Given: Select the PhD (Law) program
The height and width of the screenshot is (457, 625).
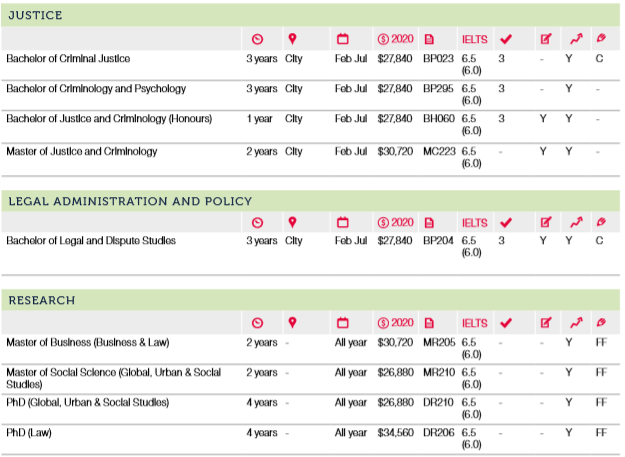Looking at the screenshot, I should click(30, 433).
